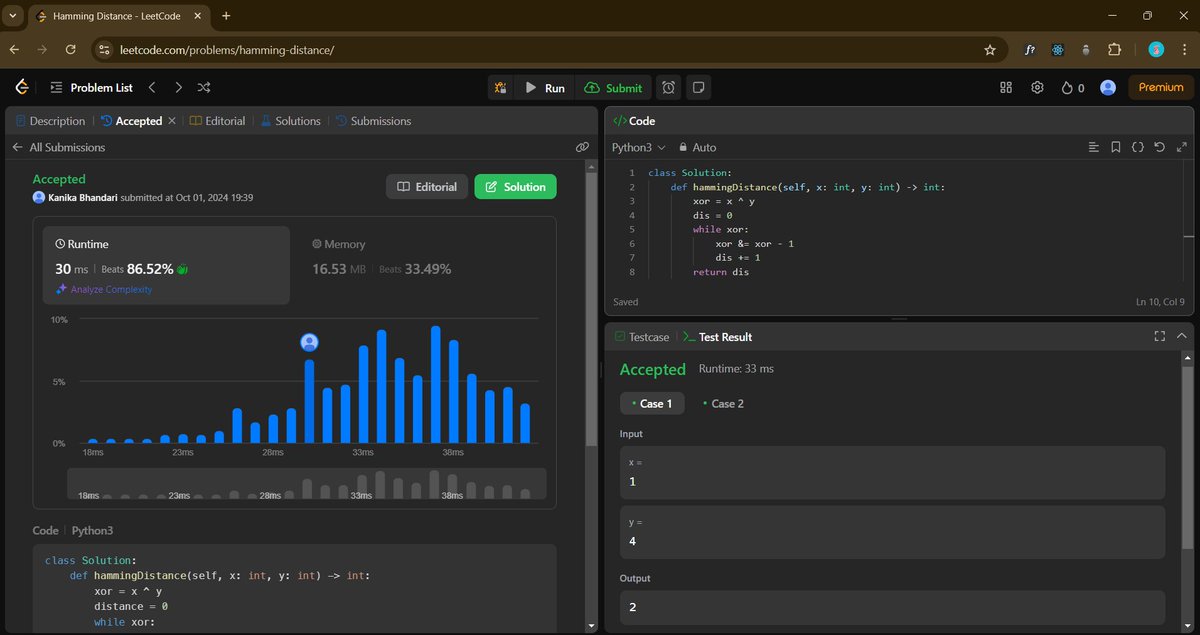Select Case 1
This screenshot has height=635, width=1200.
[652, 403]
